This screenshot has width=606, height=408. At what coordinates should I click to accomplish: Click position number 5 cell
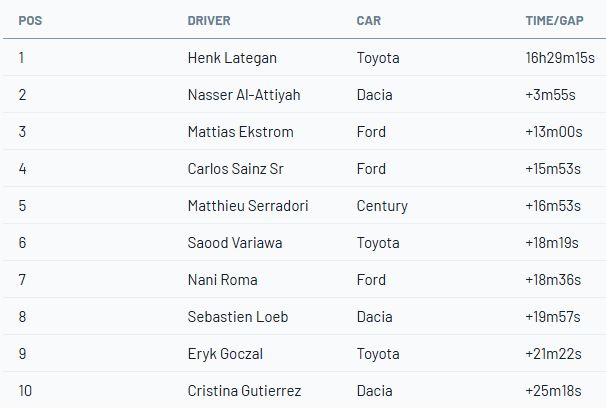(22, 206)
